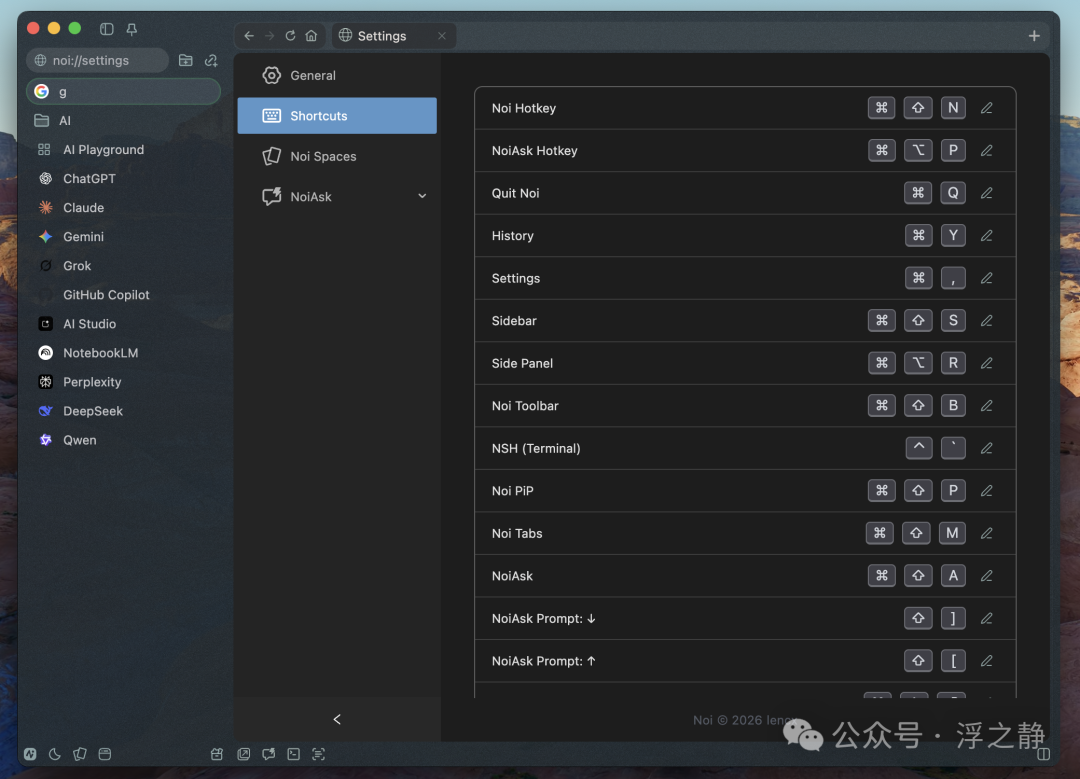Edit the Noi Tabs shortcut
The height and width of the screenshot is (779, 1080).
point(986,534)
